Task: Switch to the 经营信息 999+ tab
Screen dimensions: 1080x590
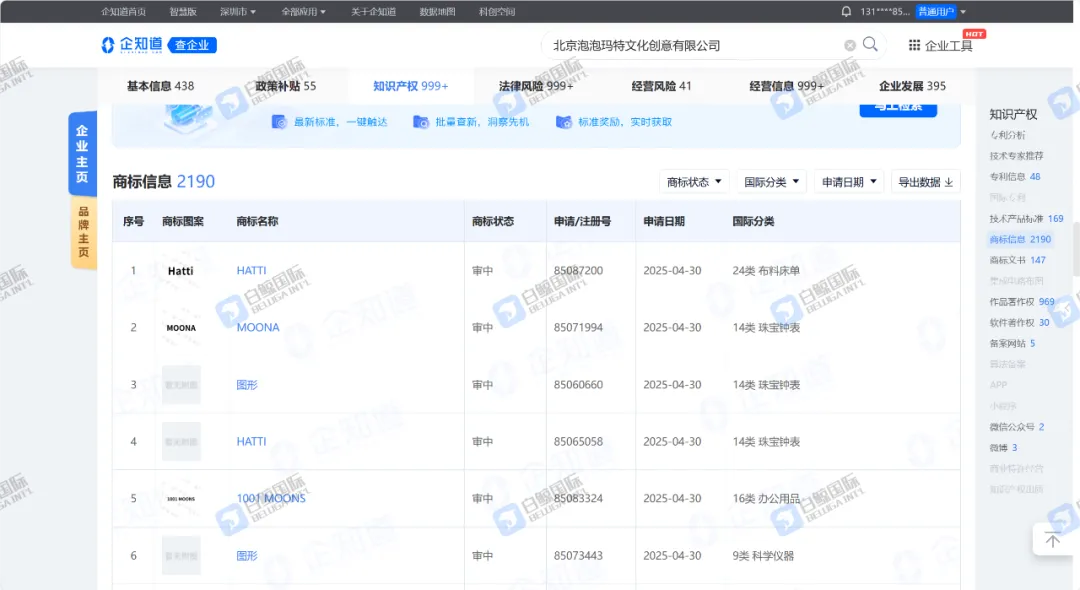Action: click(787, 86)
